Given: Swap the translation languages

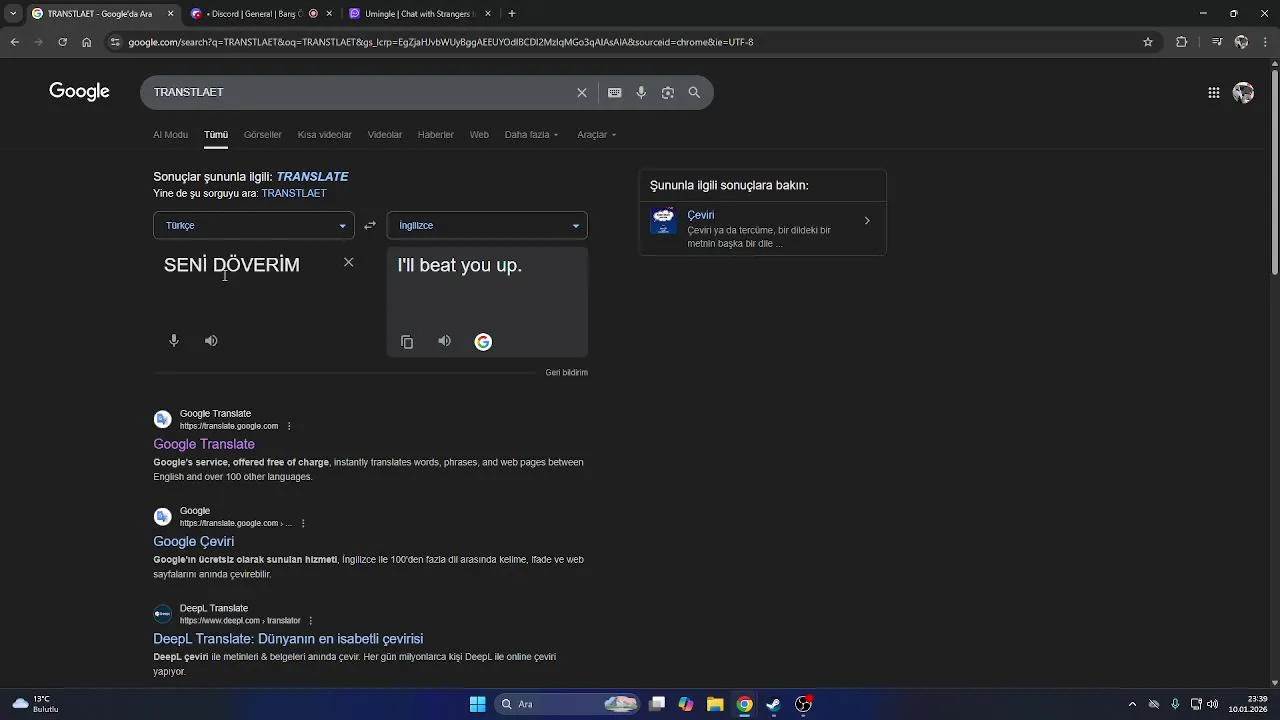Looking at the screenshot, I should pos(370,225).
